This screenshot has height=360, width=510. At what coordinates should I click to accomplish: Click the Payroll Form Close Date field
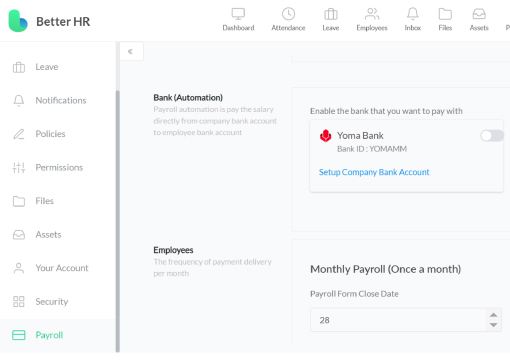405,320
